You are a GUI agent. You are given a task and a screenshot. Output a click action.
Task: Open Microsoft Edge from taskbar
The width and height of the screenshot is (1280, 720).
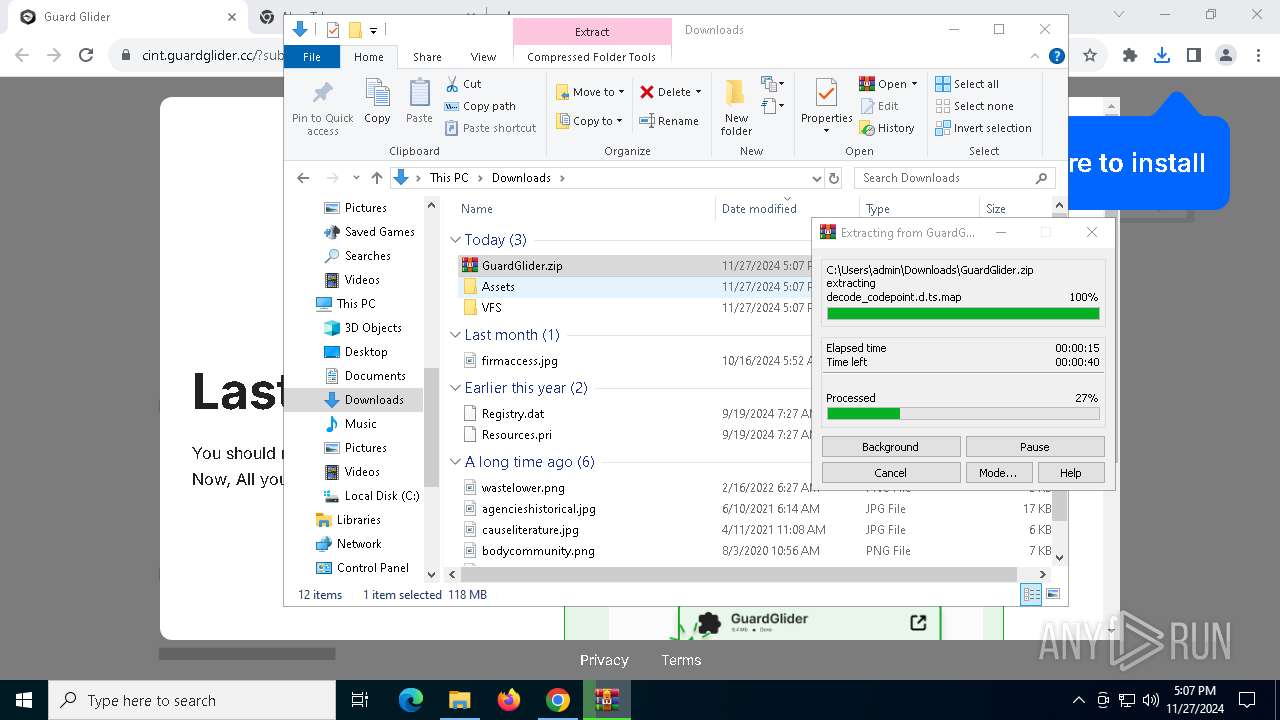tap(411, 700)
